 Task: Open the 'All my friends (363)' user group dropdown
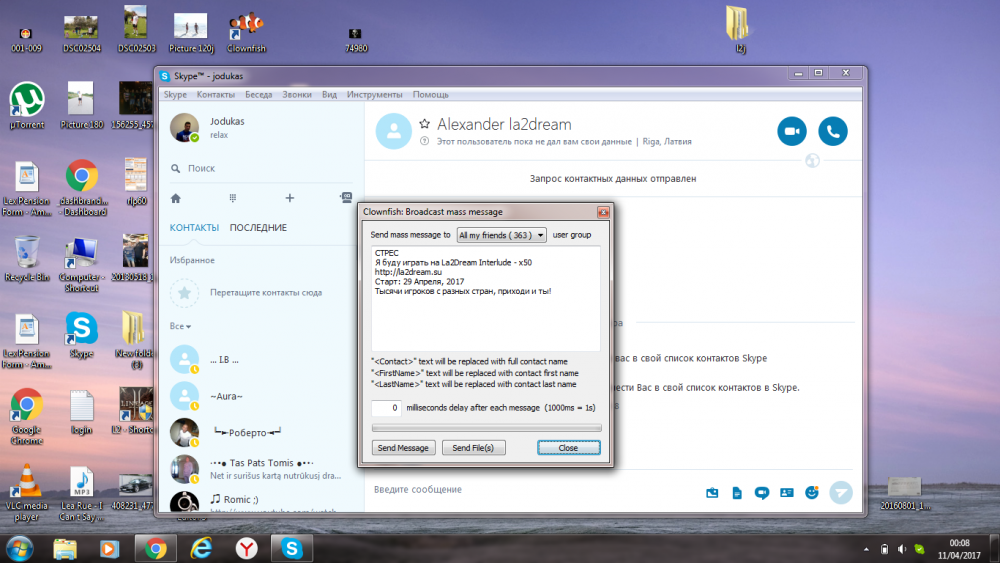point(501,235)
